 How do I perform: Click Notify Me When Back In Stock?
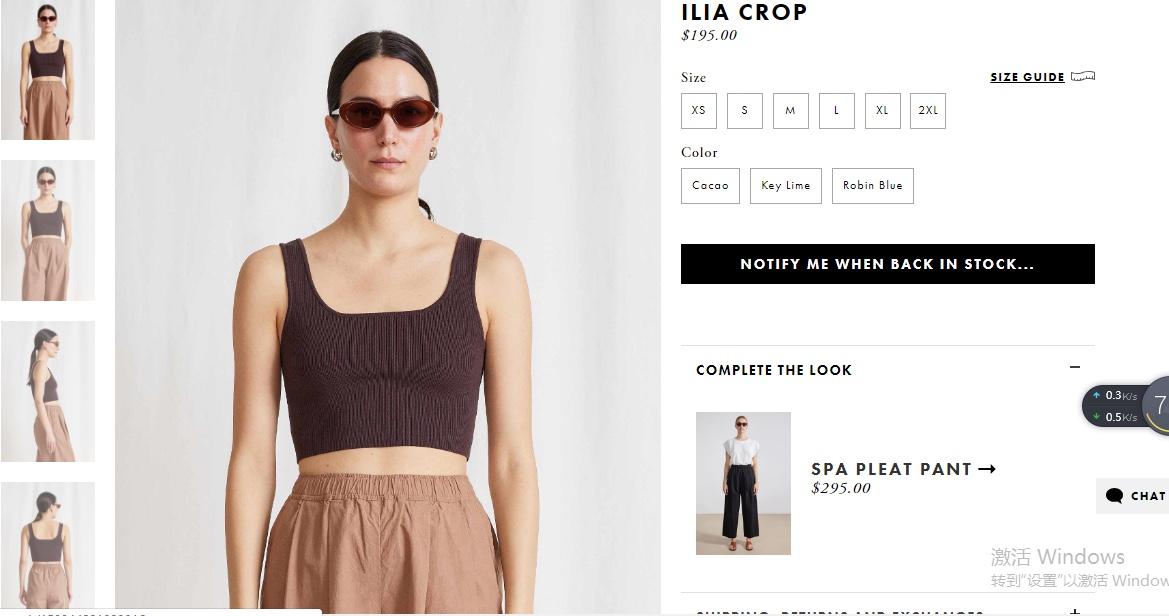click(887, 264)
